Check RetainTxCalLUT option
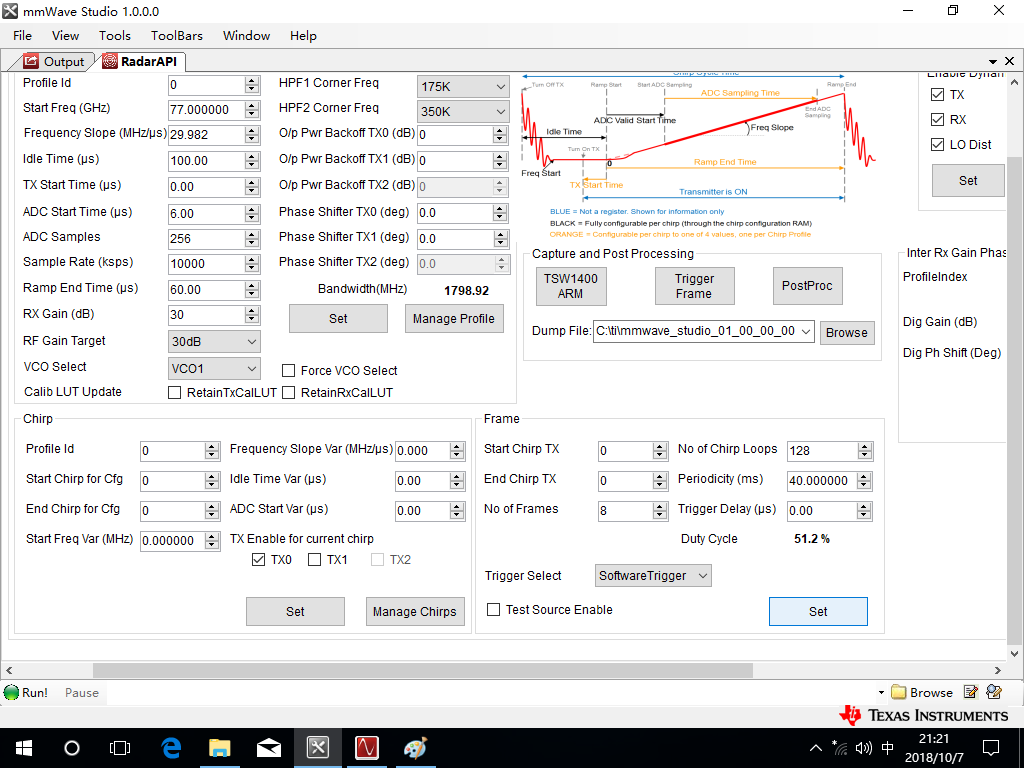The image size is (1024, 768). (174, 392)
